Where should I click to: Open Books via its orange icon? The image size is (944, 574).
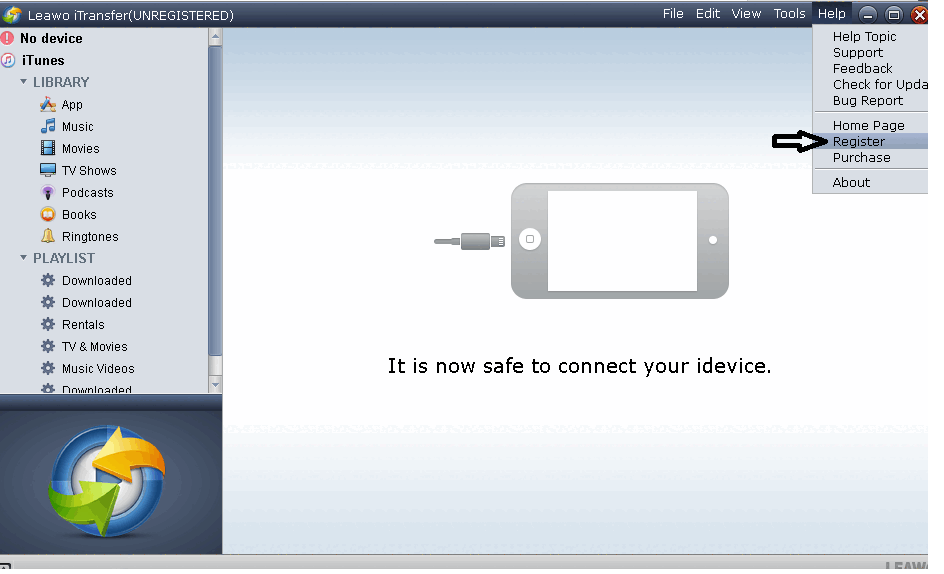point(47,214)
